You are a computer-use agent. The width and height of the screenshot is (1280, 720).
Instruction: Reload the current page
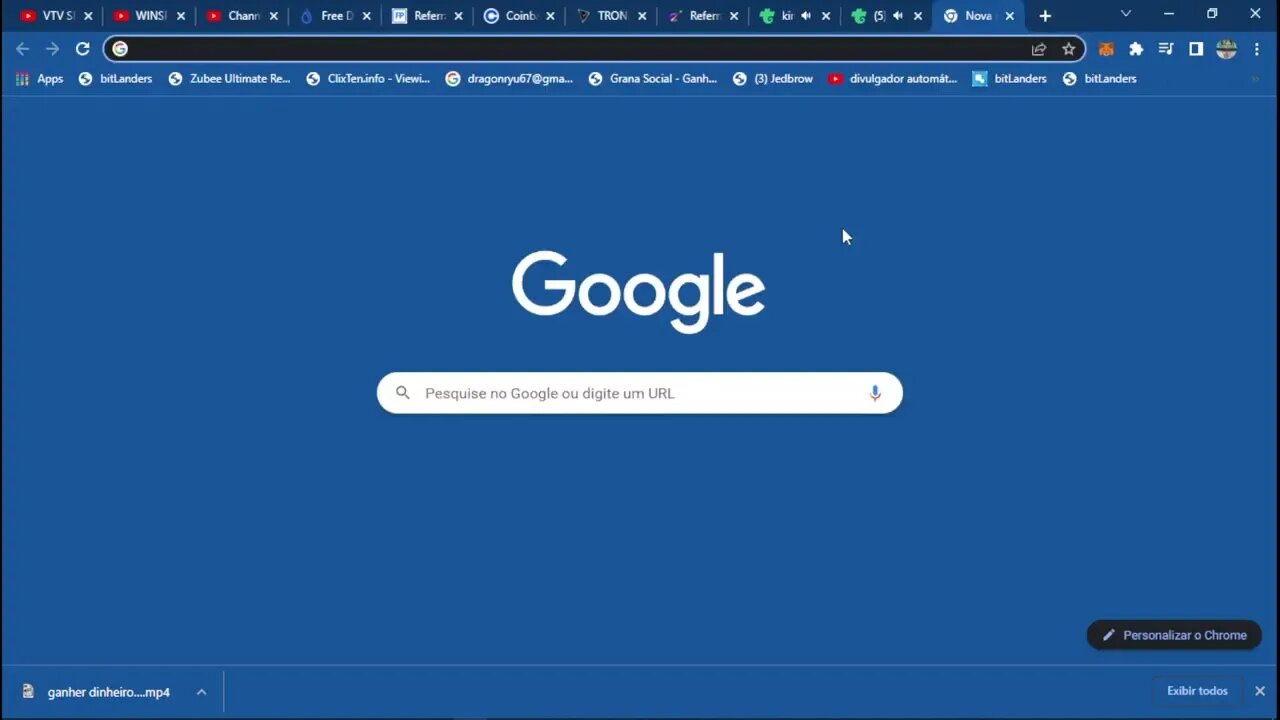point(82,49)
